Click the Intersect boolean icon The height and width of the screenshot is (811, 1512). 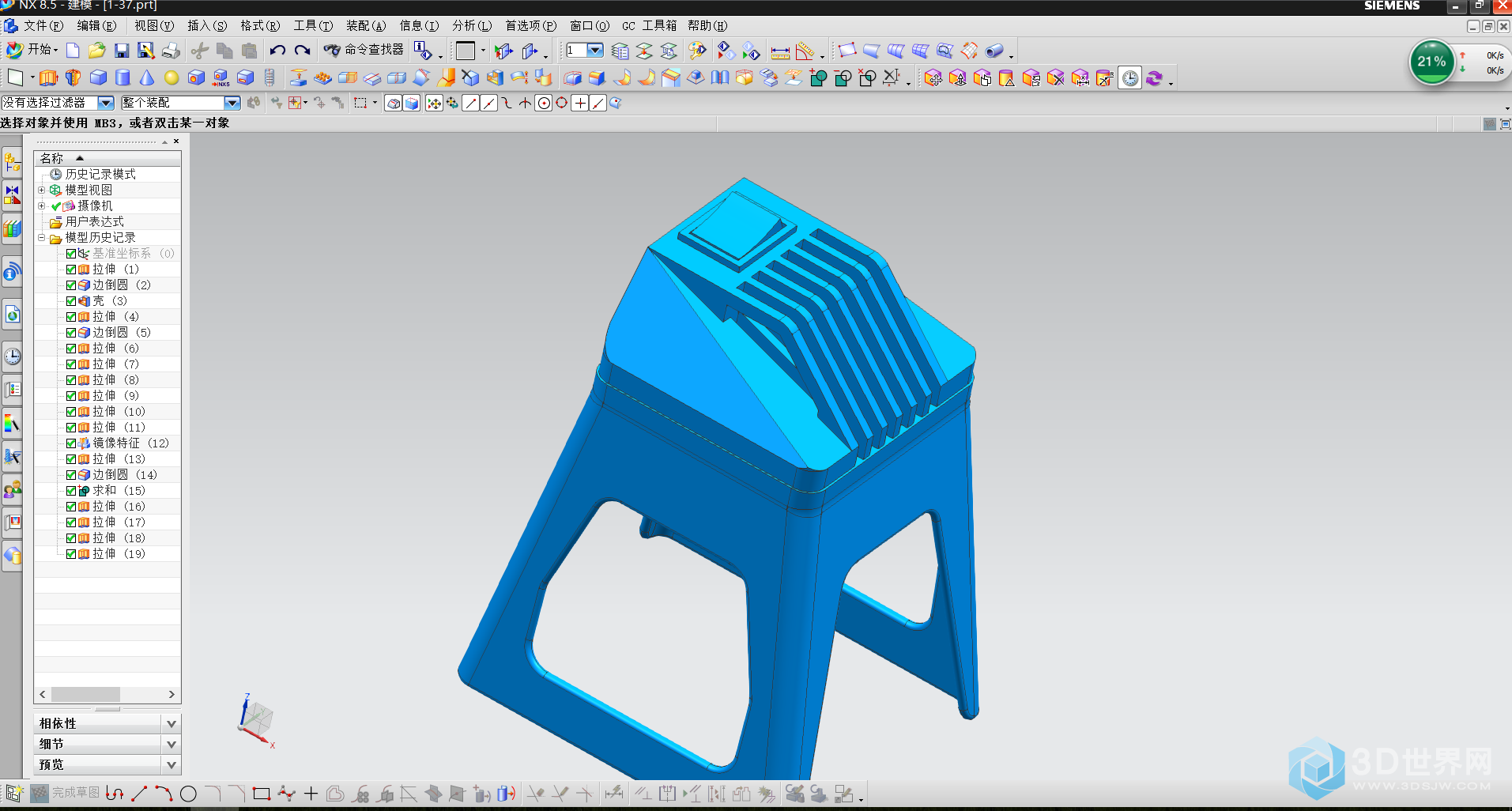pos(867,77)
